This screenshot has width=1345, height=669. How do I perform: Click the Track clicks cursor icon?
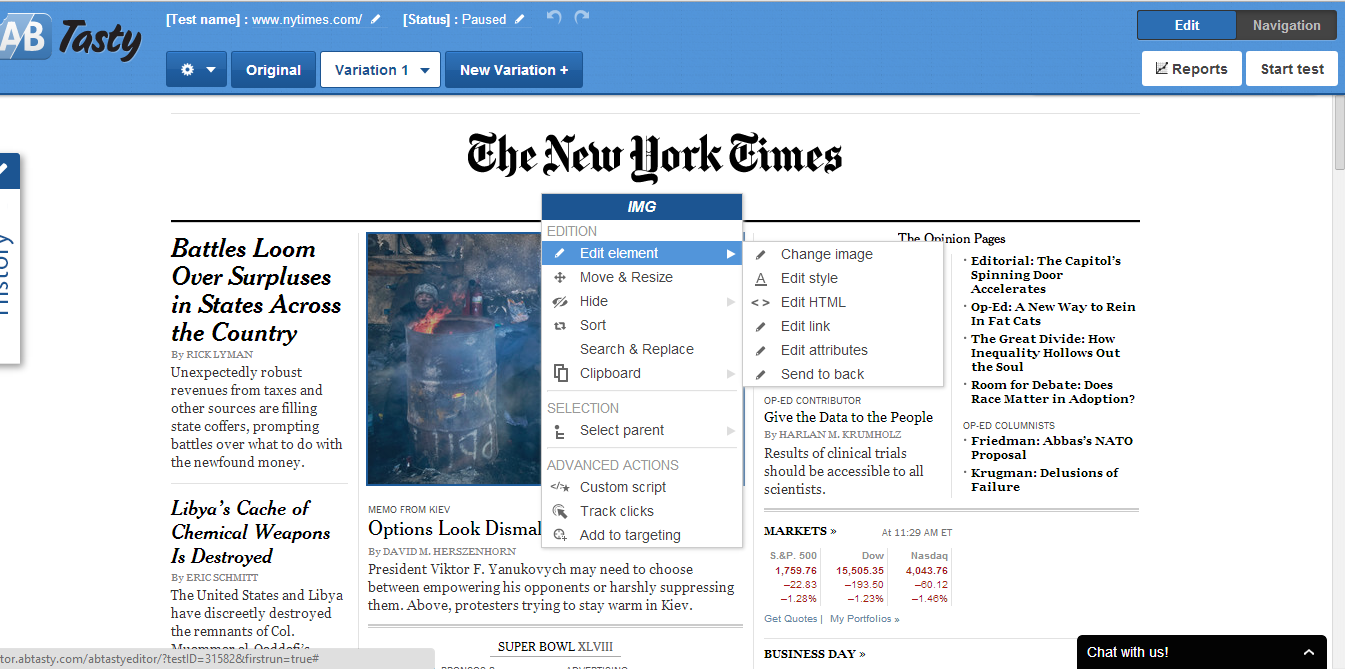tap(560, 511)
